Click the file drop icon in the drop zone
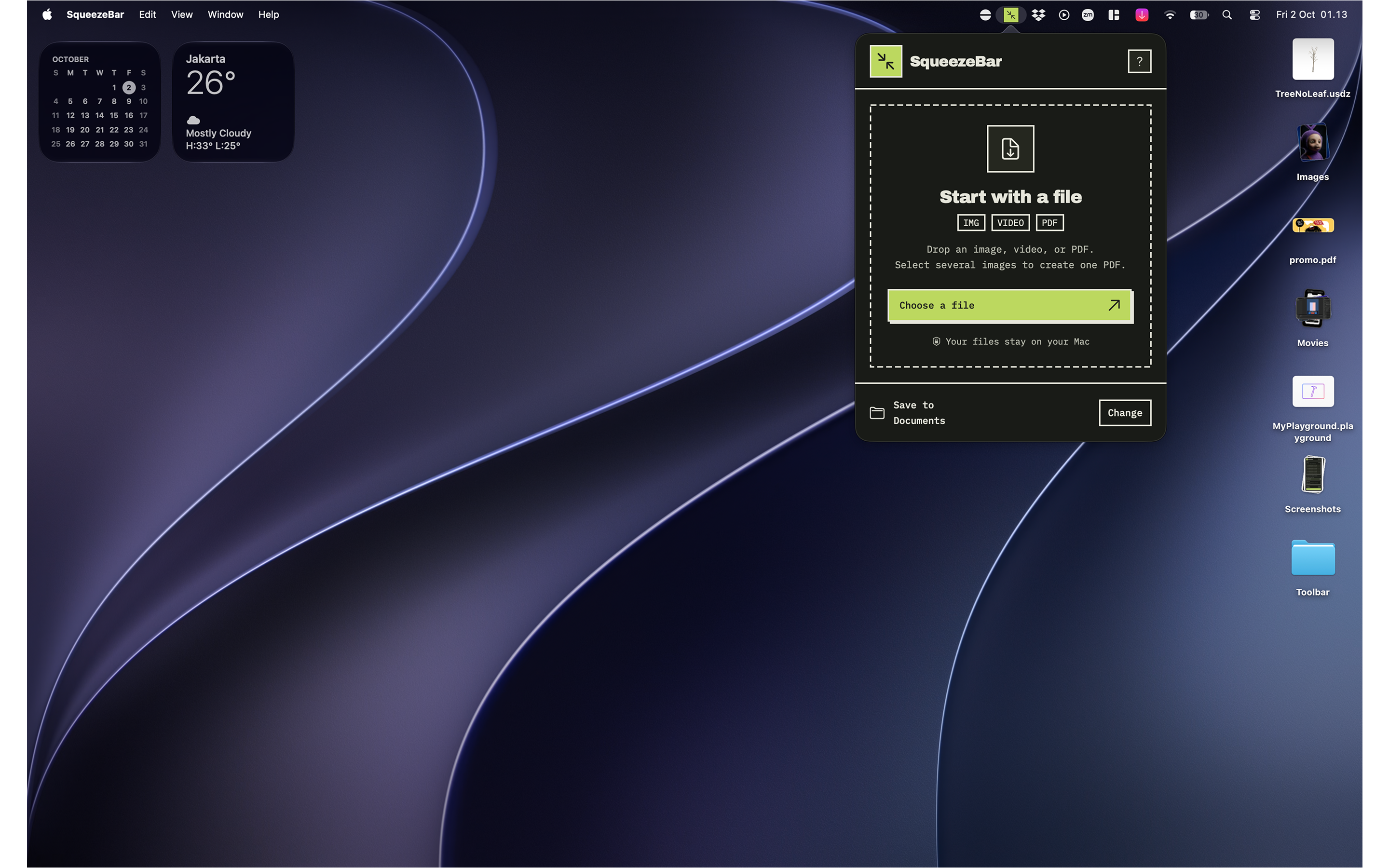Screen dimensions: 1389x868 [x=1010, y=149]
